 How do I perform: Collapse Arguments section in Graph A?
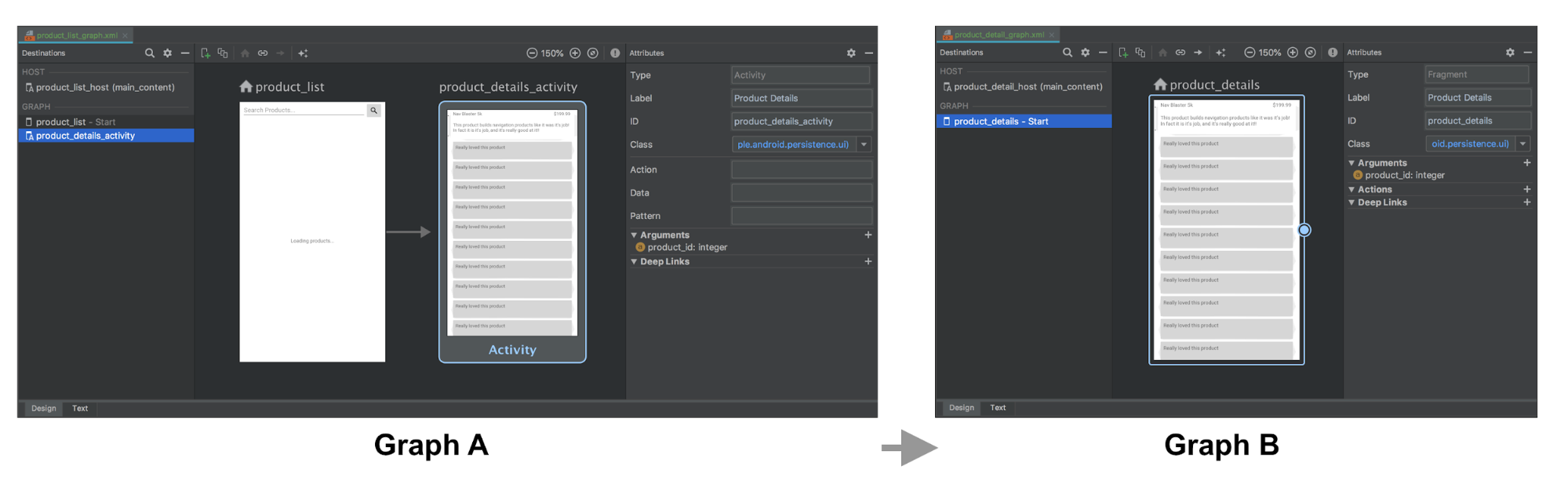[x=634, y=235]
